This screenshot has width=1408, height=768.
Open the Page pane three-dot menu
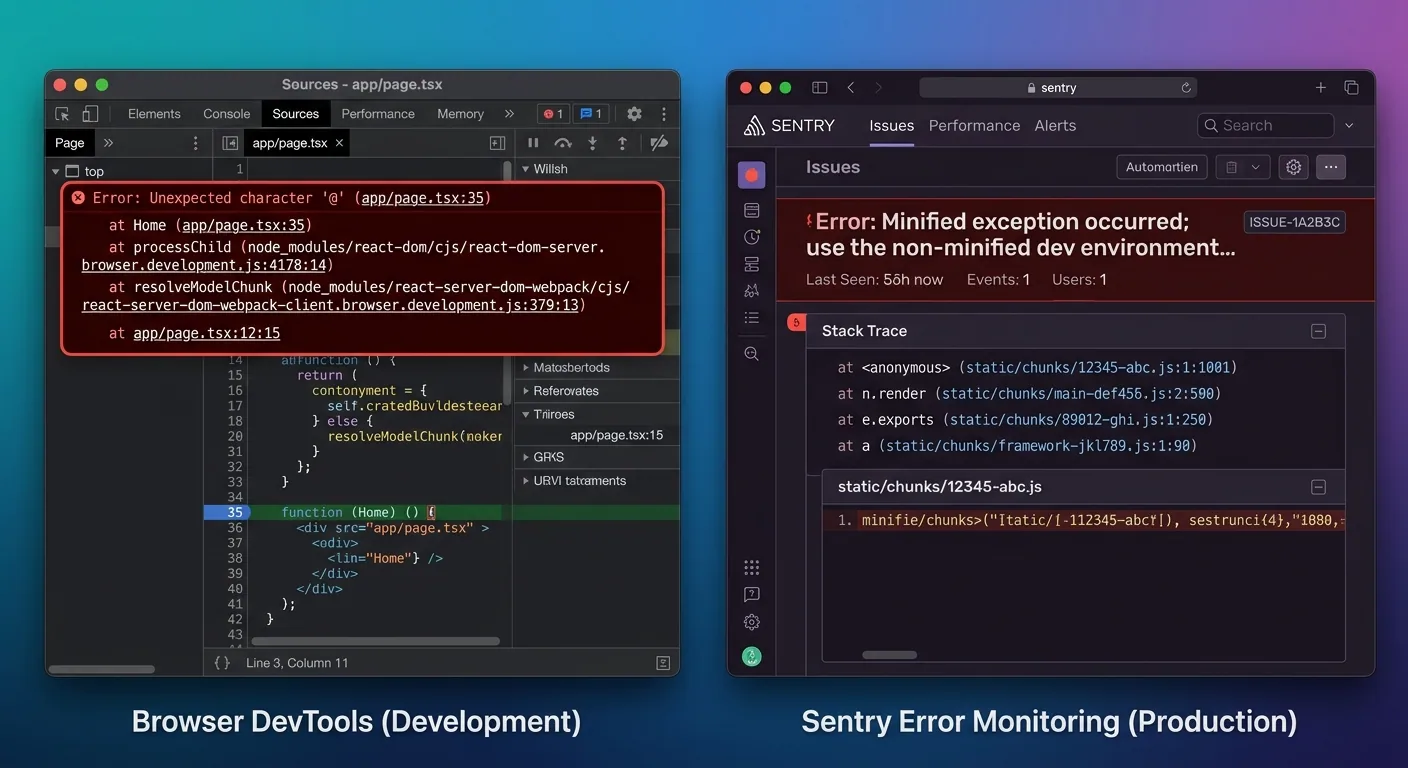pyautogui.click(x=196, y=143)
